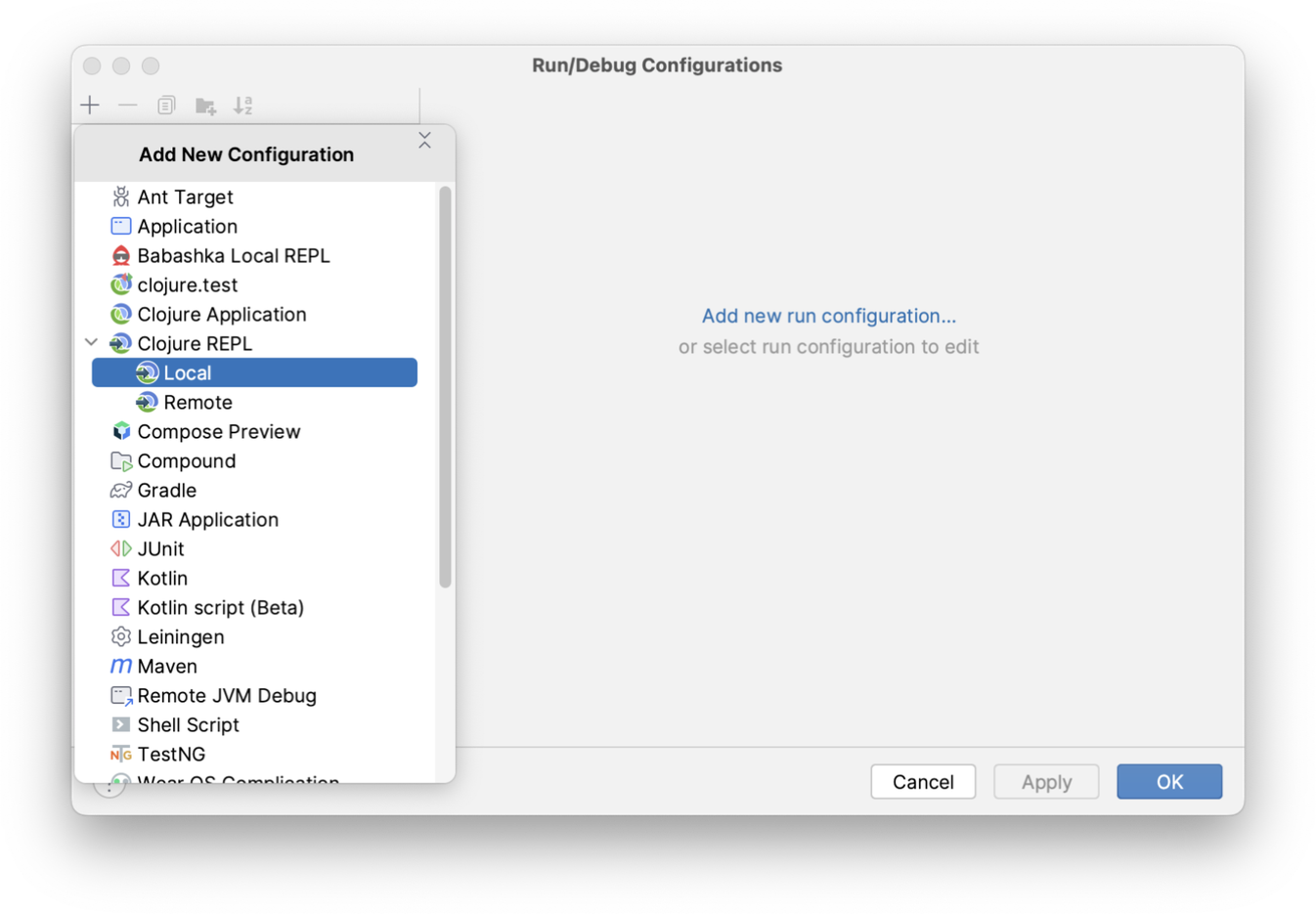The width and height of the screenshot is (1316, 914).
Task: Click the JAR Application icon
Action: (120, 519)
